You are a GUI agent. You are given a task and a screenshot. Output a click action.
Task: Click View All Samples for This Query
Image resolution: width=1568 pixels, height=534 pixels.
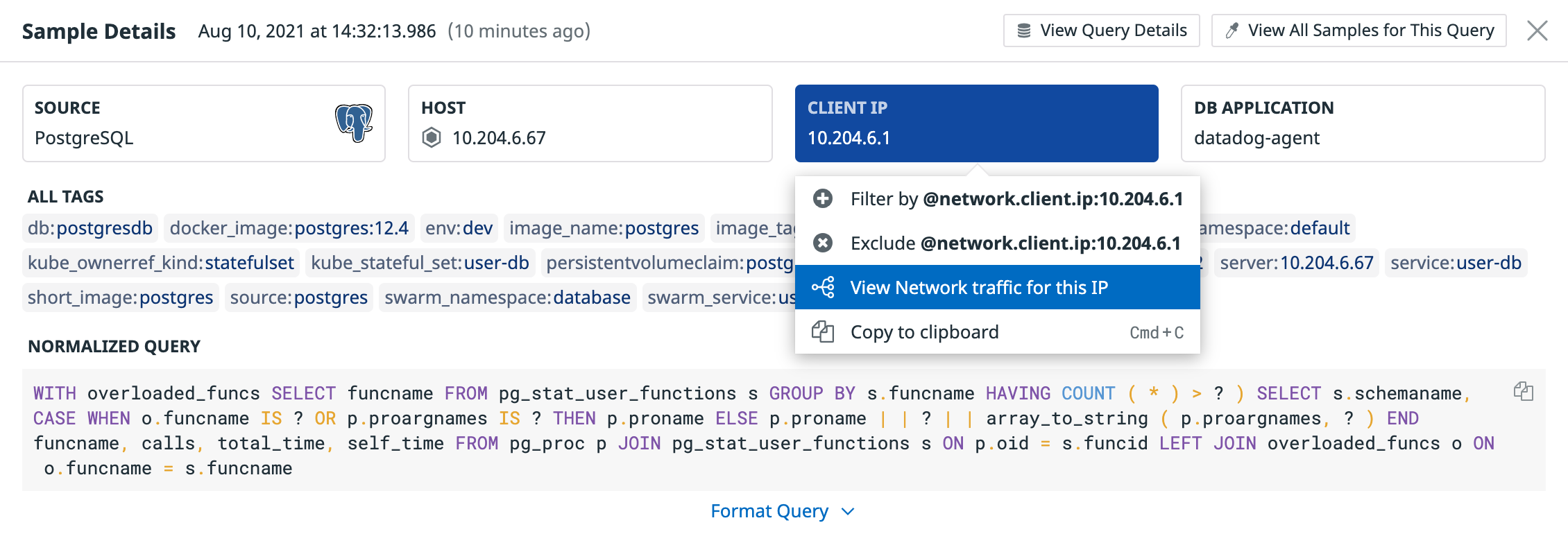pos(1358,31)
